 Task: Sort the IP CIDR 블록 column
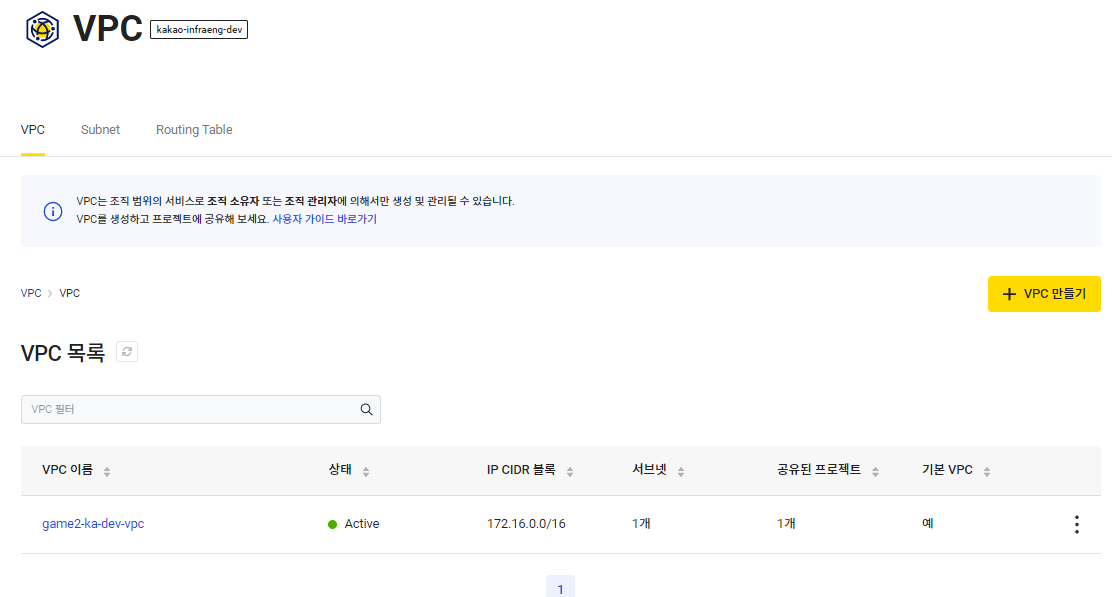pos(568,470)
